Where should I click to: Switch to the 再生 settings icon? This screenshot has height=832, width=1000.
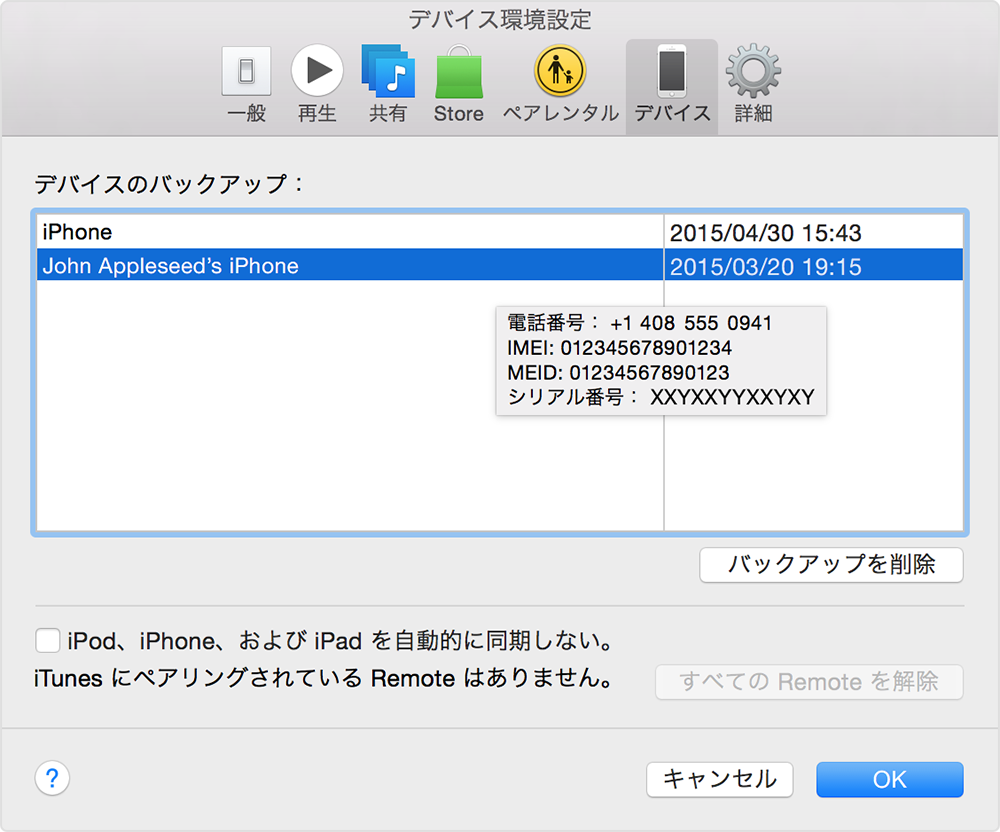(317, 71)
